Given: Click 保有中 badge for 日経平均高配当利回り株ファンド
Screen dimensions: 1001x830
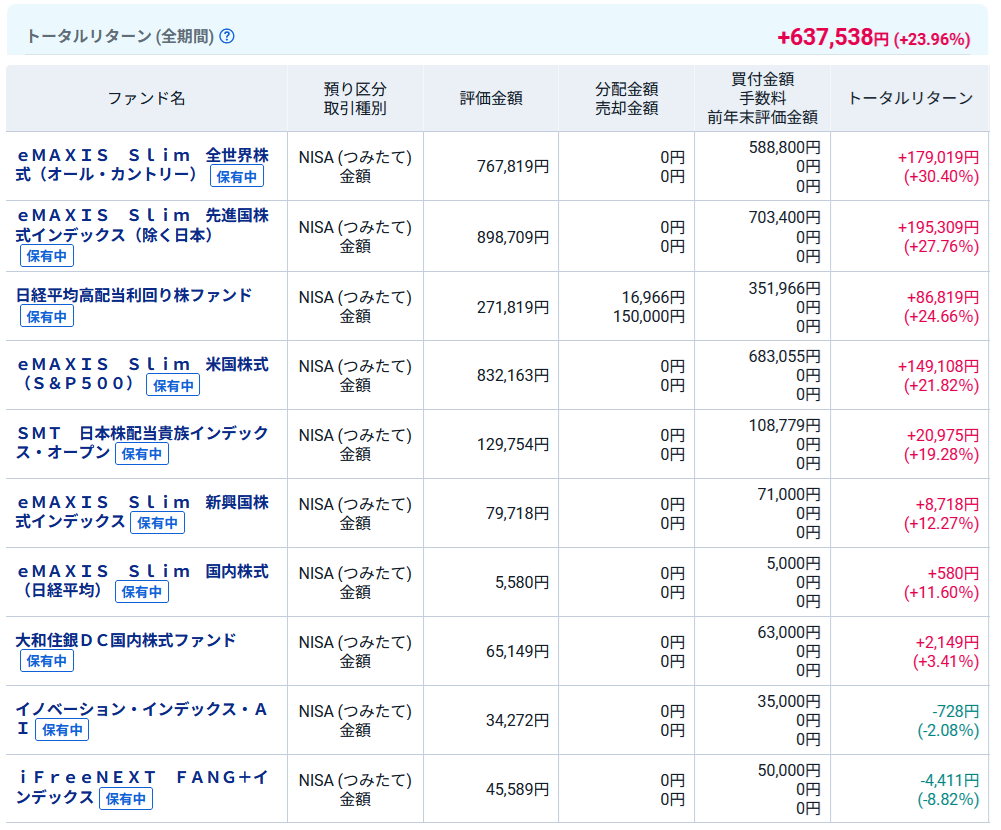Looking at the screenshot, I should 47,316.
